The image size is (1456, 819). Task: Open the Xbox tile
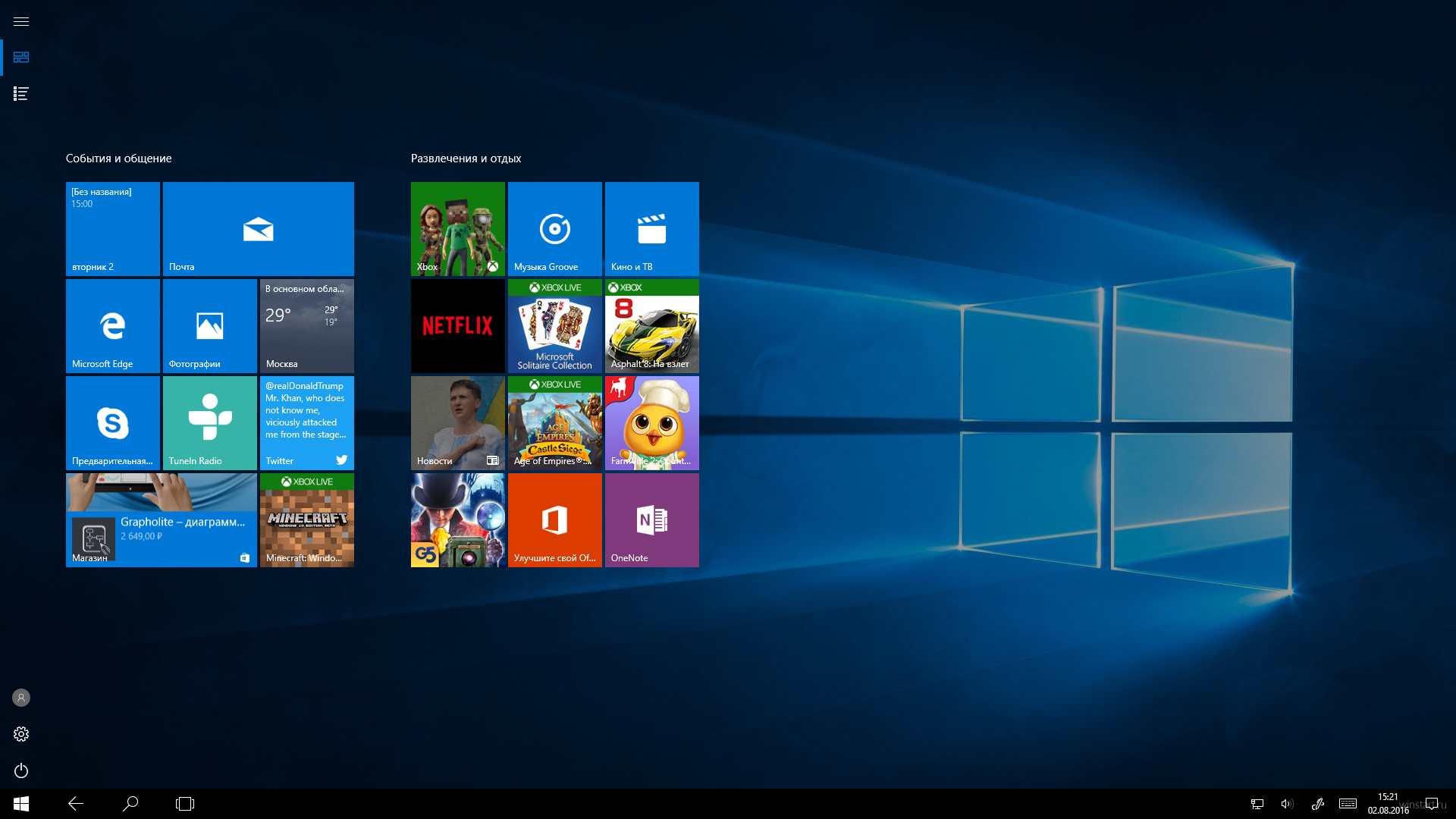coord(458,229)
